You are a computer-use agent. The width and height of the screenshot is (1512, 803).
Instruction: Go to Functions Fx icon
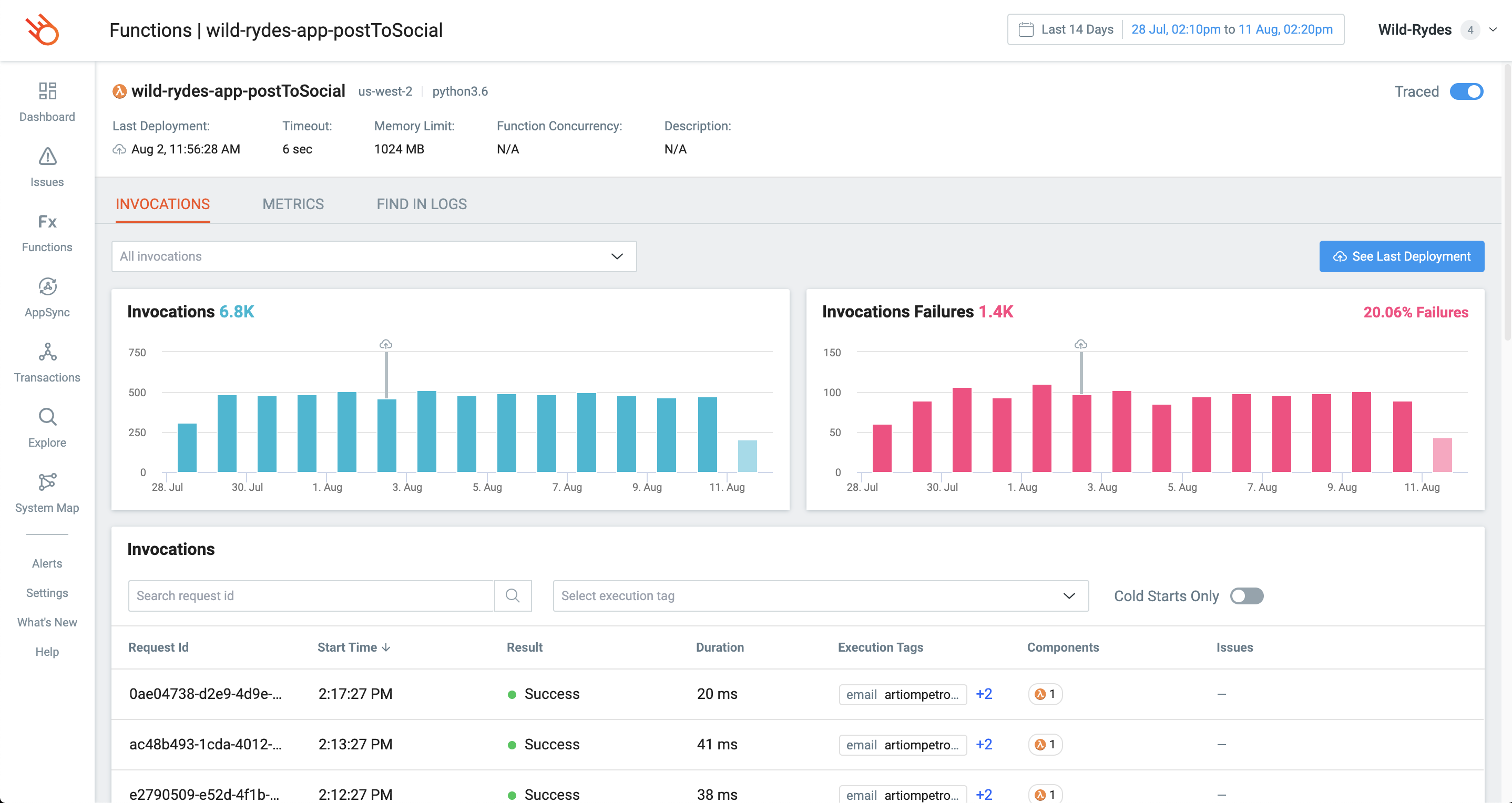pyautogui.click(x=47, y=222)
